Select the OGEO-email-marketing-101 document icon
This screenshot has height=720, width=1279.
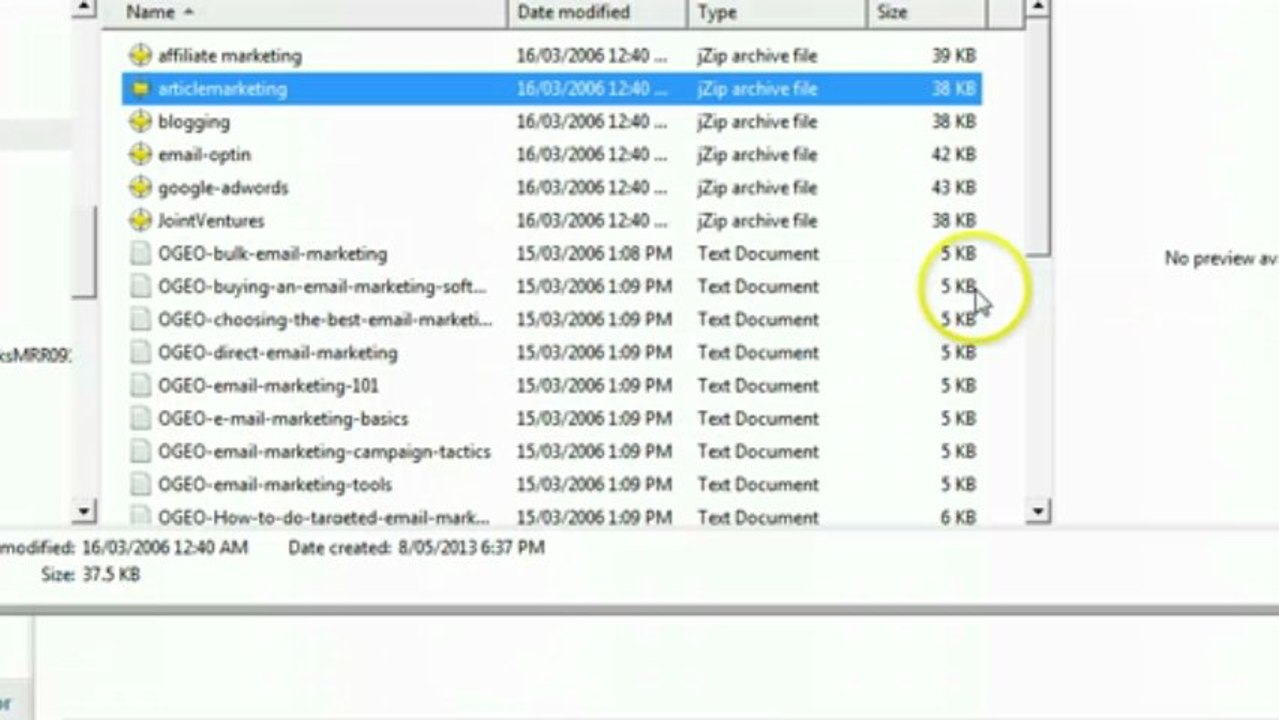(x=141, y=386)
